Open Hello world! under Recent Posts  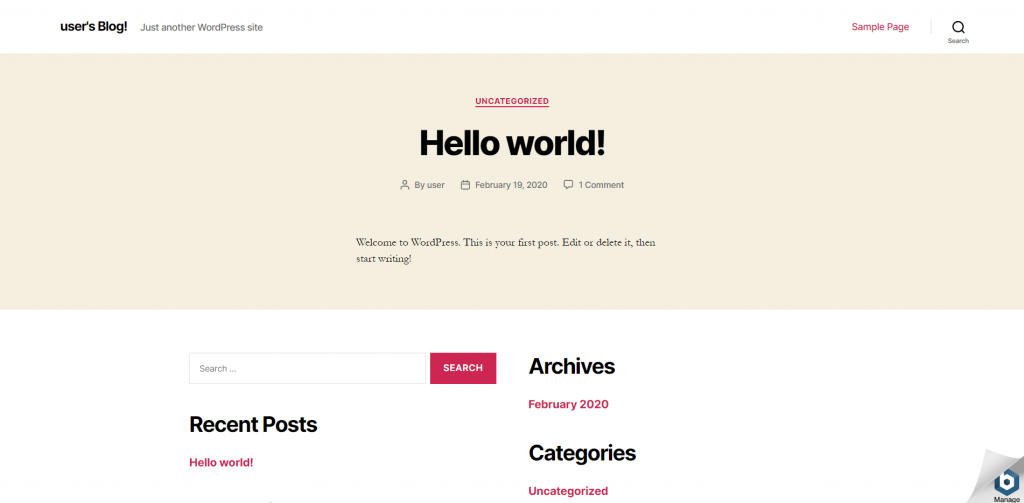[x=221, y=462]
